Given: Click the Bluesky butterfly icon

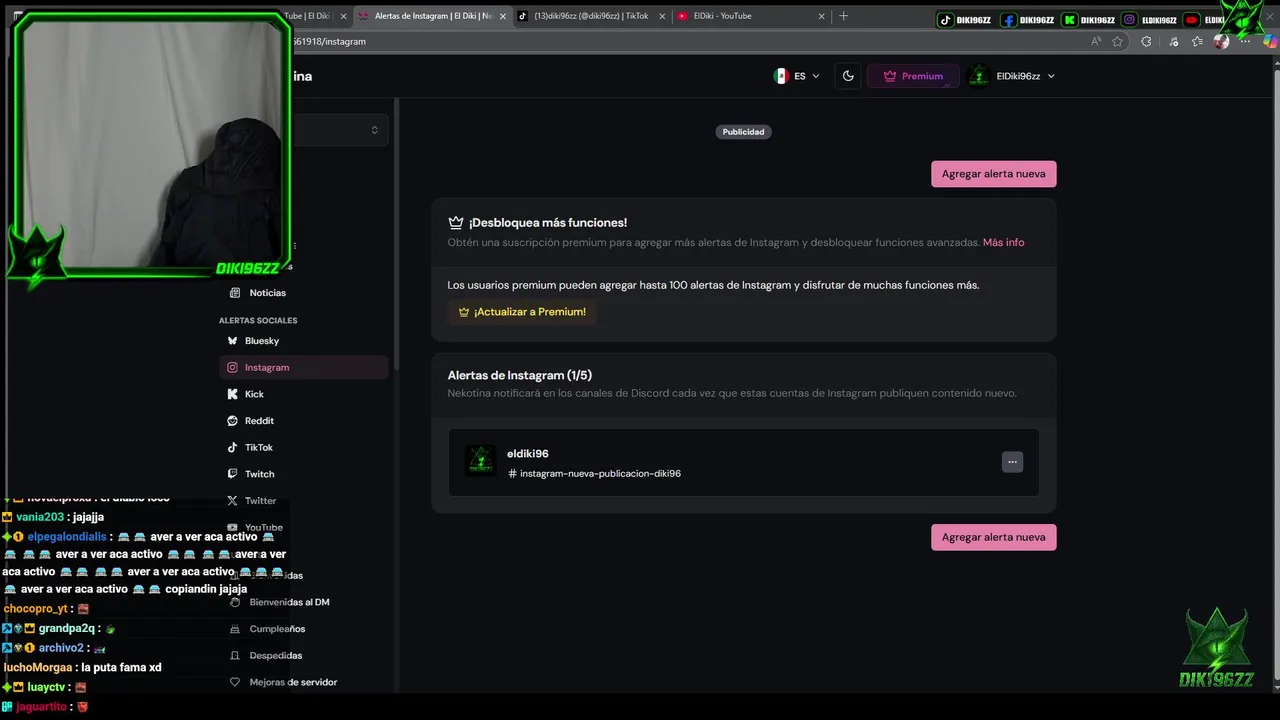Looking at the screenshot, I should (x=232, y=341).
